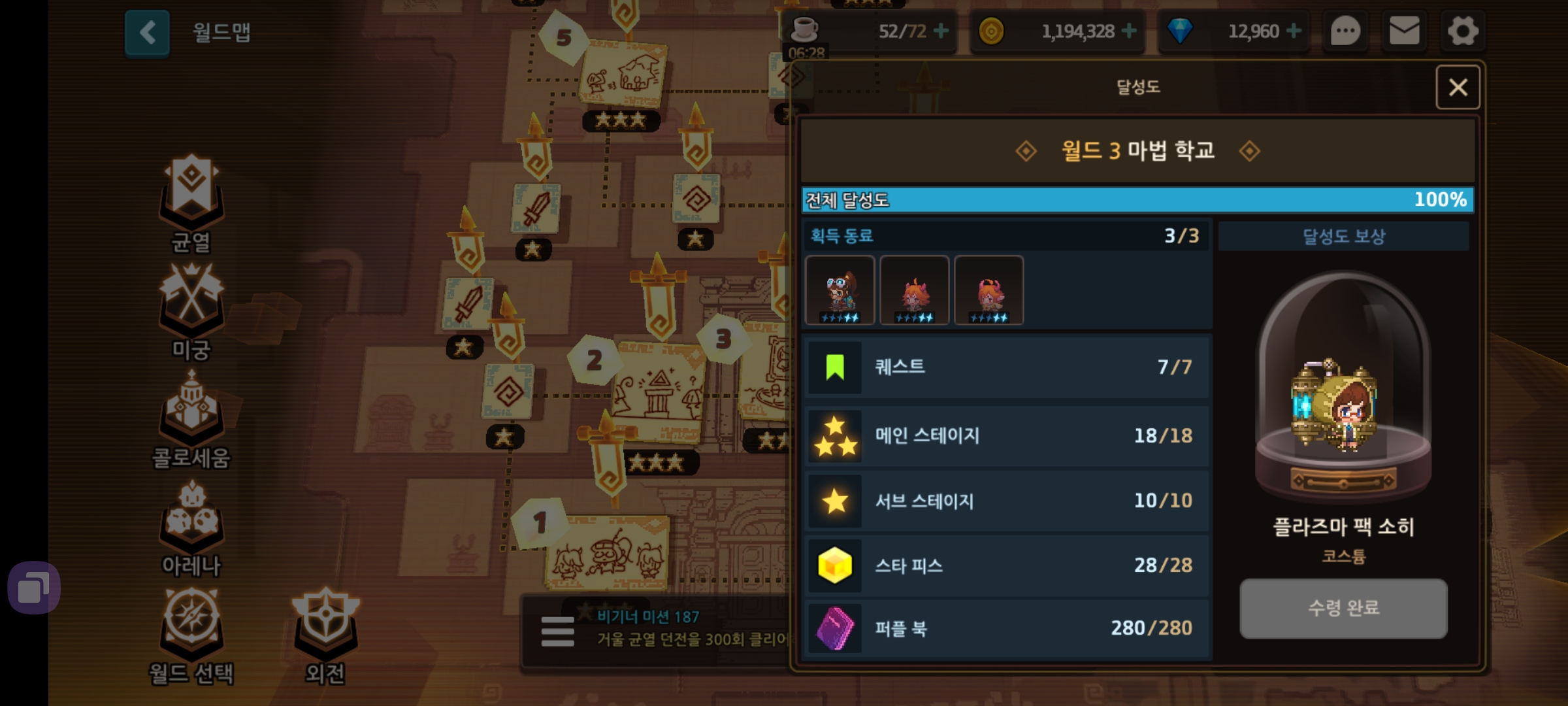Go back with the 월드맵 arrow
The image size is (1568, 706).
click(x=148, y=33)
